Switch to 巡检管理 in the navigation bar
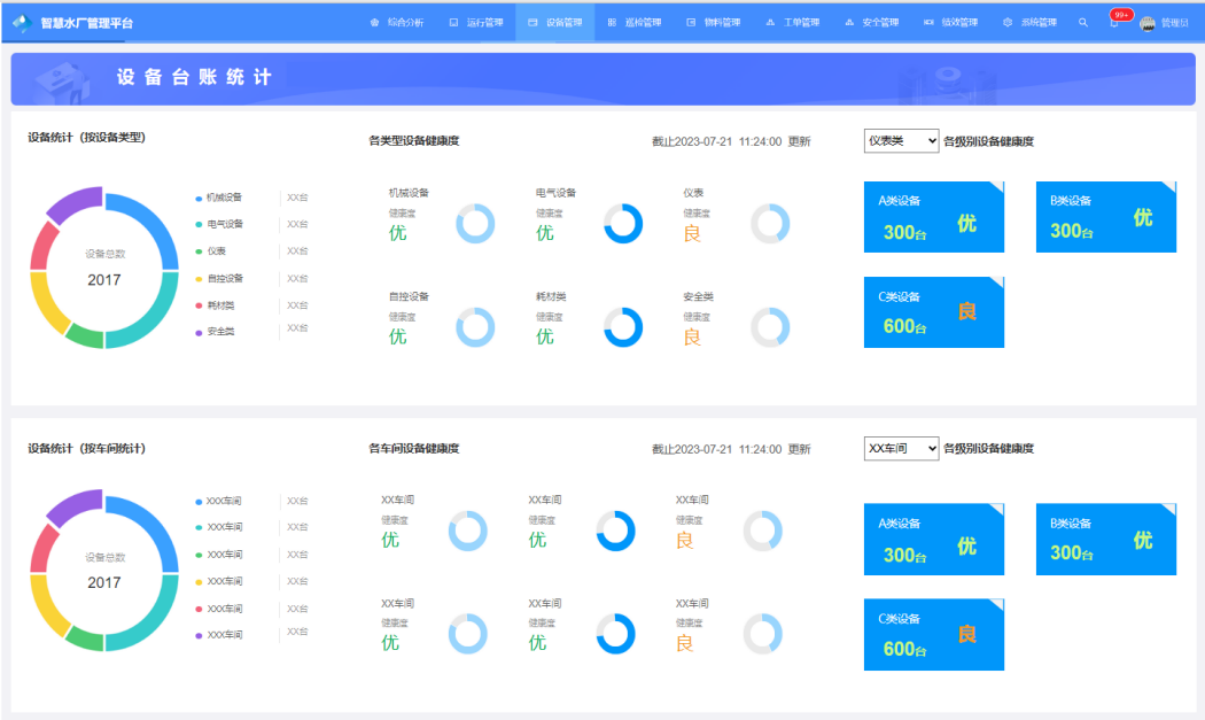The width and height of the screenshot is (1205, 720). tap(635, 22)
